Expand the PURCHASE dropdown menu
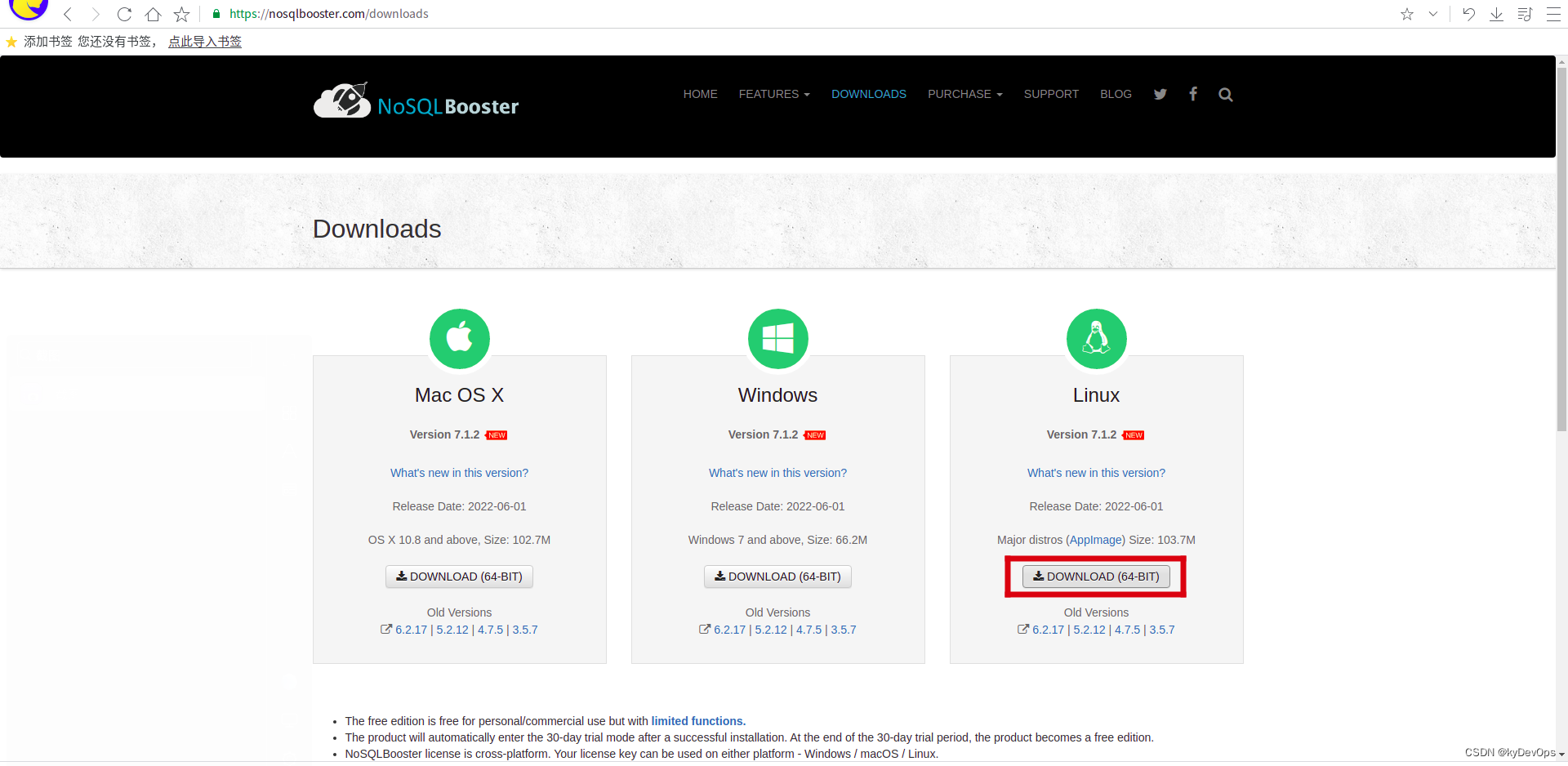The width and height of the screenshot is (1568, 766). coord(965,94)
